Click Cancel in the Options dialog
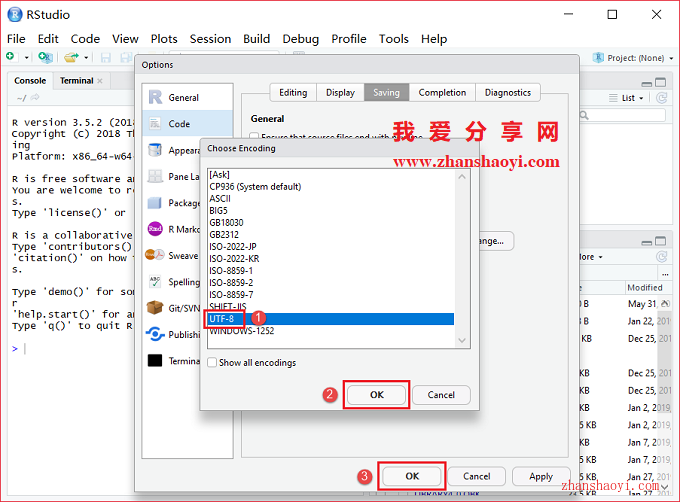Image resolution: width=680 pixels, height=502 pixels. [x=476, y=476]
